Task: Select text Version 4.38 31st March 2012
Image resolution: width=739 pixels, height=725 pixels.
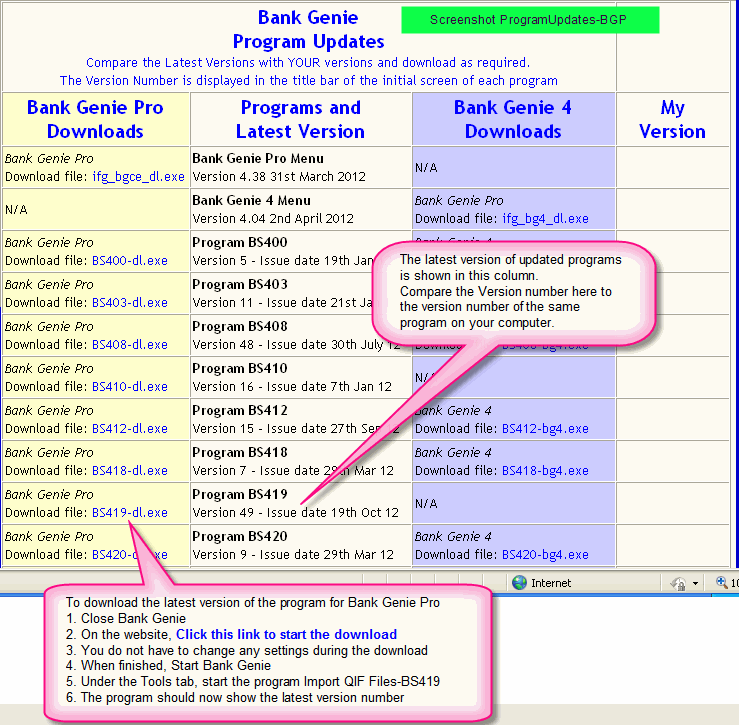Action: (279, 177)
